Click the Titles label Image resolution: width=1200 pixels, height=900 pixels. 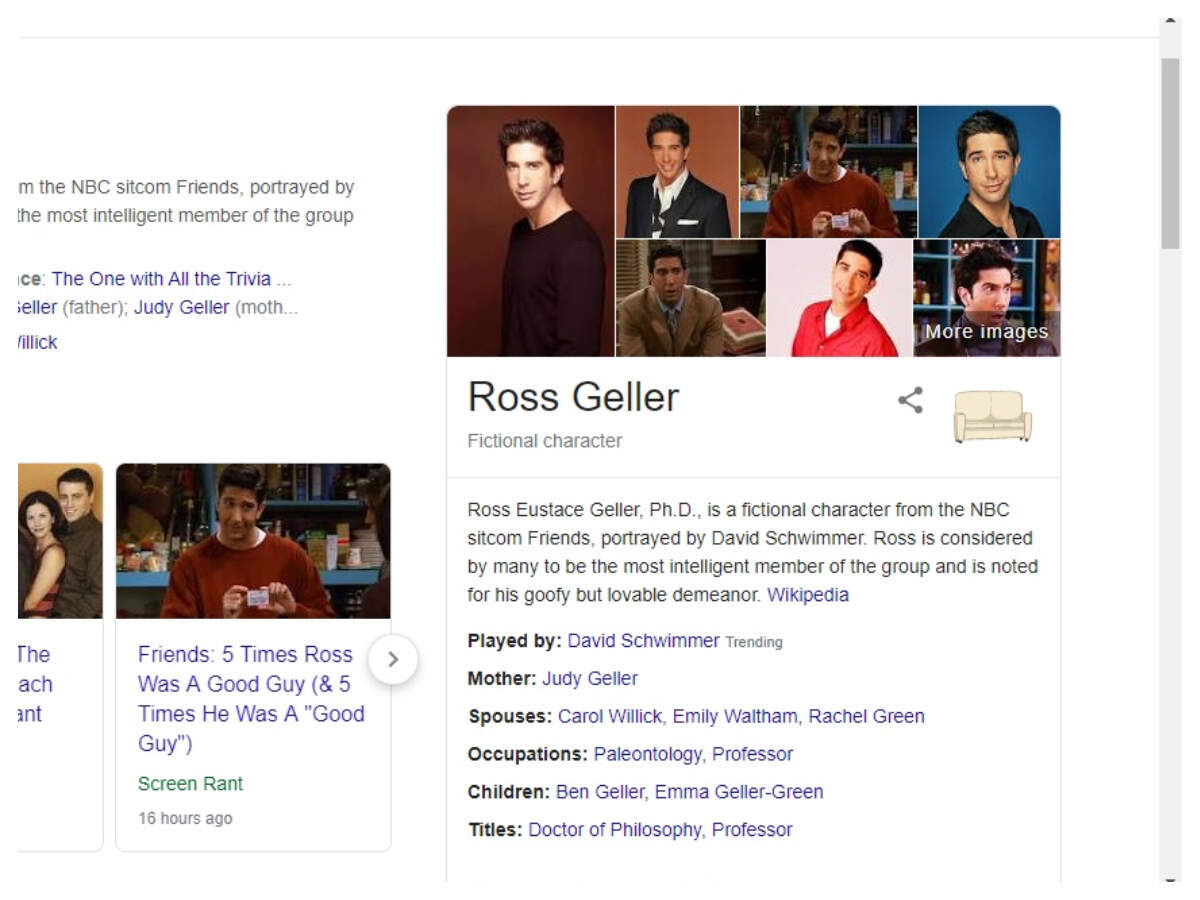pyautogui.click(x=495, y=830)
